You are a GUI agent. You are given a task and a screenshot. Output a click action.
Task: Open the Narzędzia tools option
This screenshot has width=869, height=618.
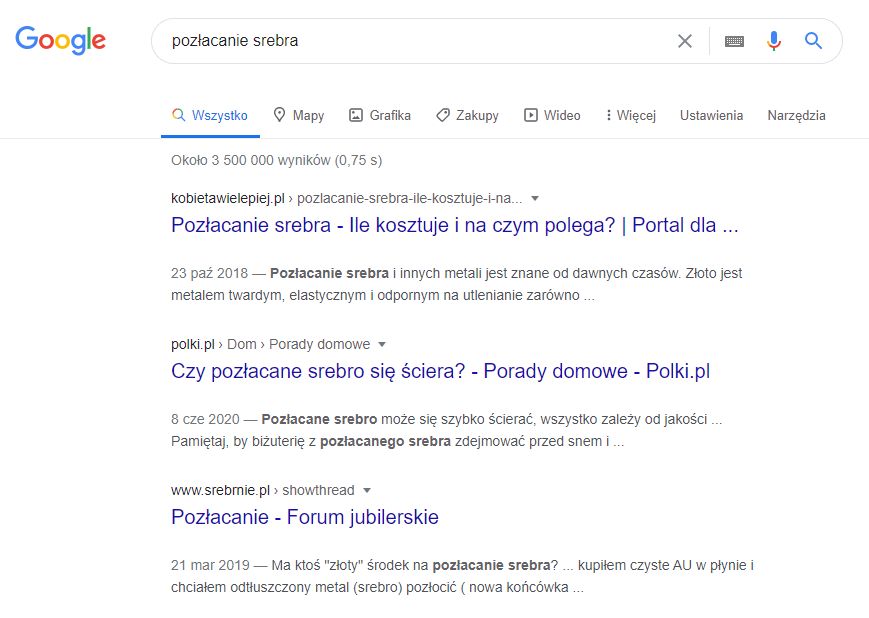[796, 115]
